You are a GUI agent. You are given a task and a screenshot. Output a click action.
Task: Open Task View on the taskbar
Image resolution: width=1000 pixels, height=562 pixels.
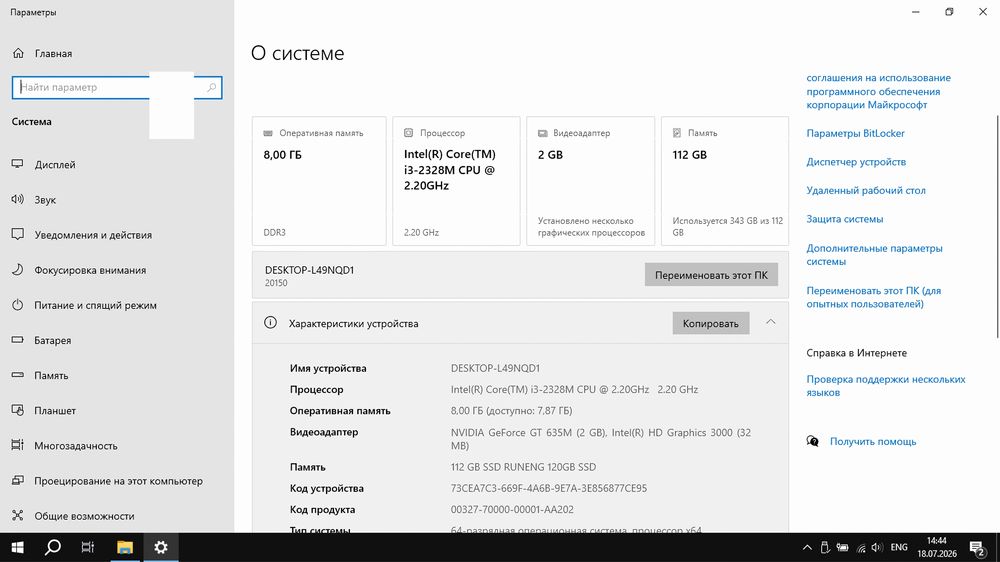coord(88,547)
